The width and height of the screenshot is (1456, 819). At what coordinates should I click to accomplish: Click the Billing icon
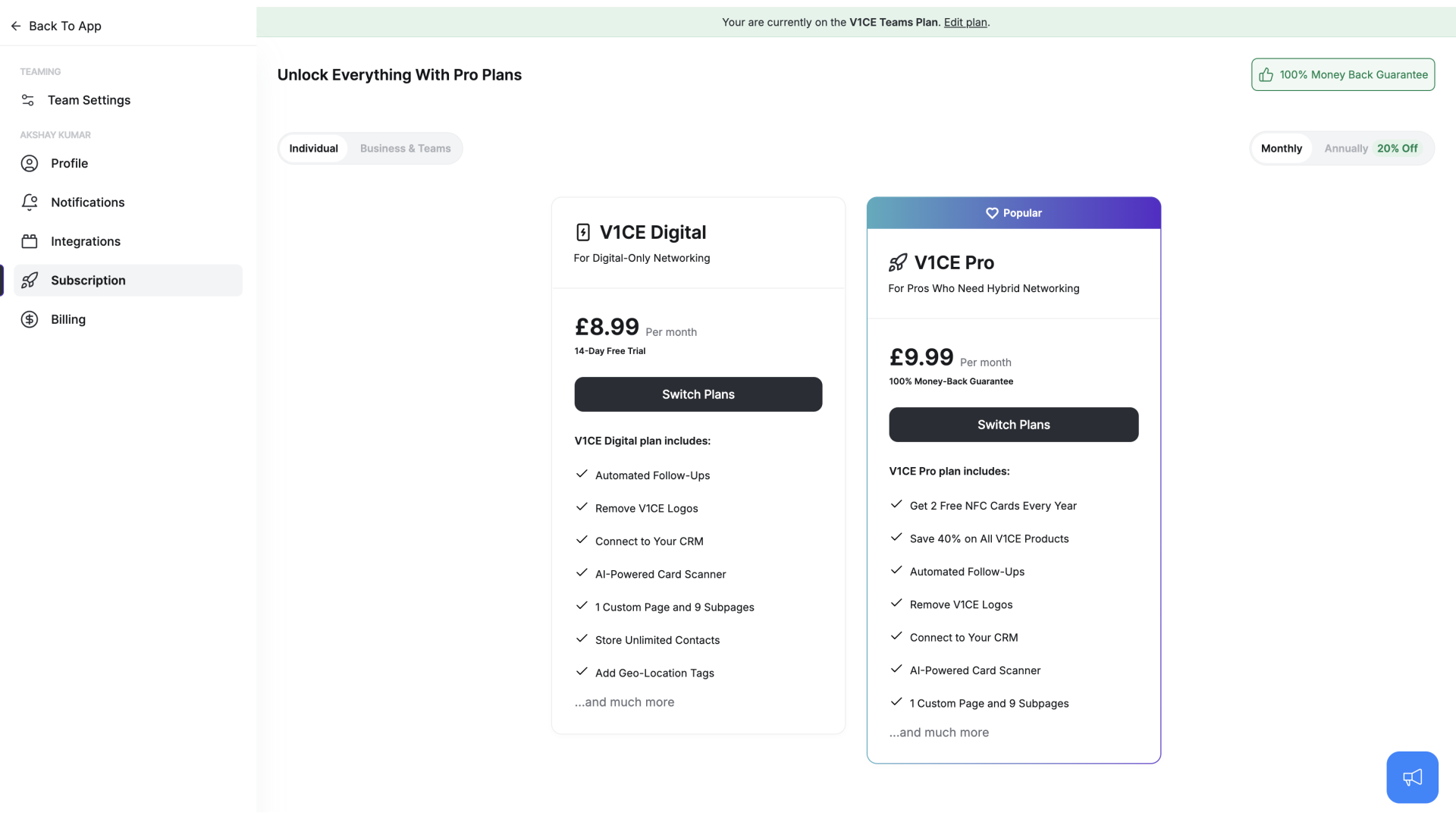click(29, 319)
